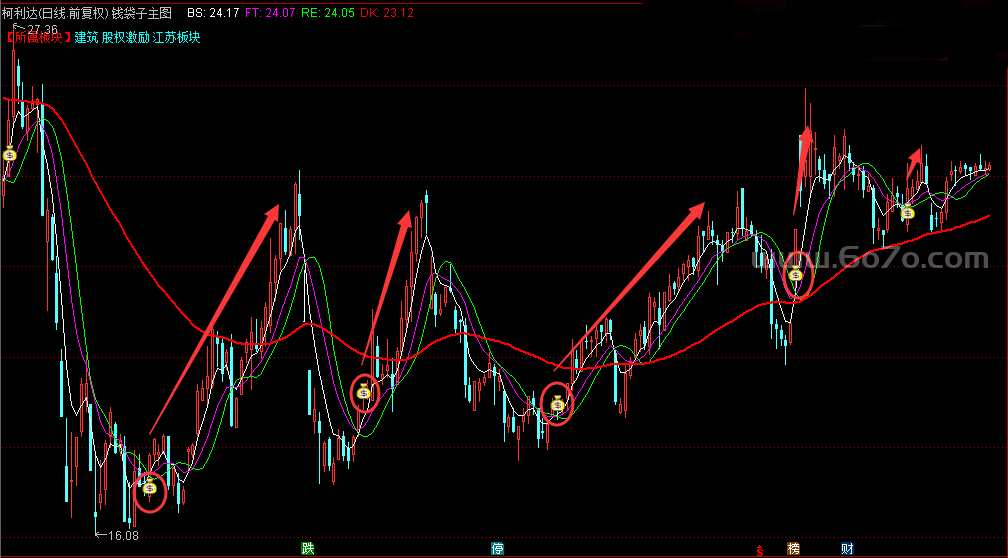Click the 所属板块 label
Image resolution: width=1008 pixels, height=558 pixels.
(x=37, y=38)
